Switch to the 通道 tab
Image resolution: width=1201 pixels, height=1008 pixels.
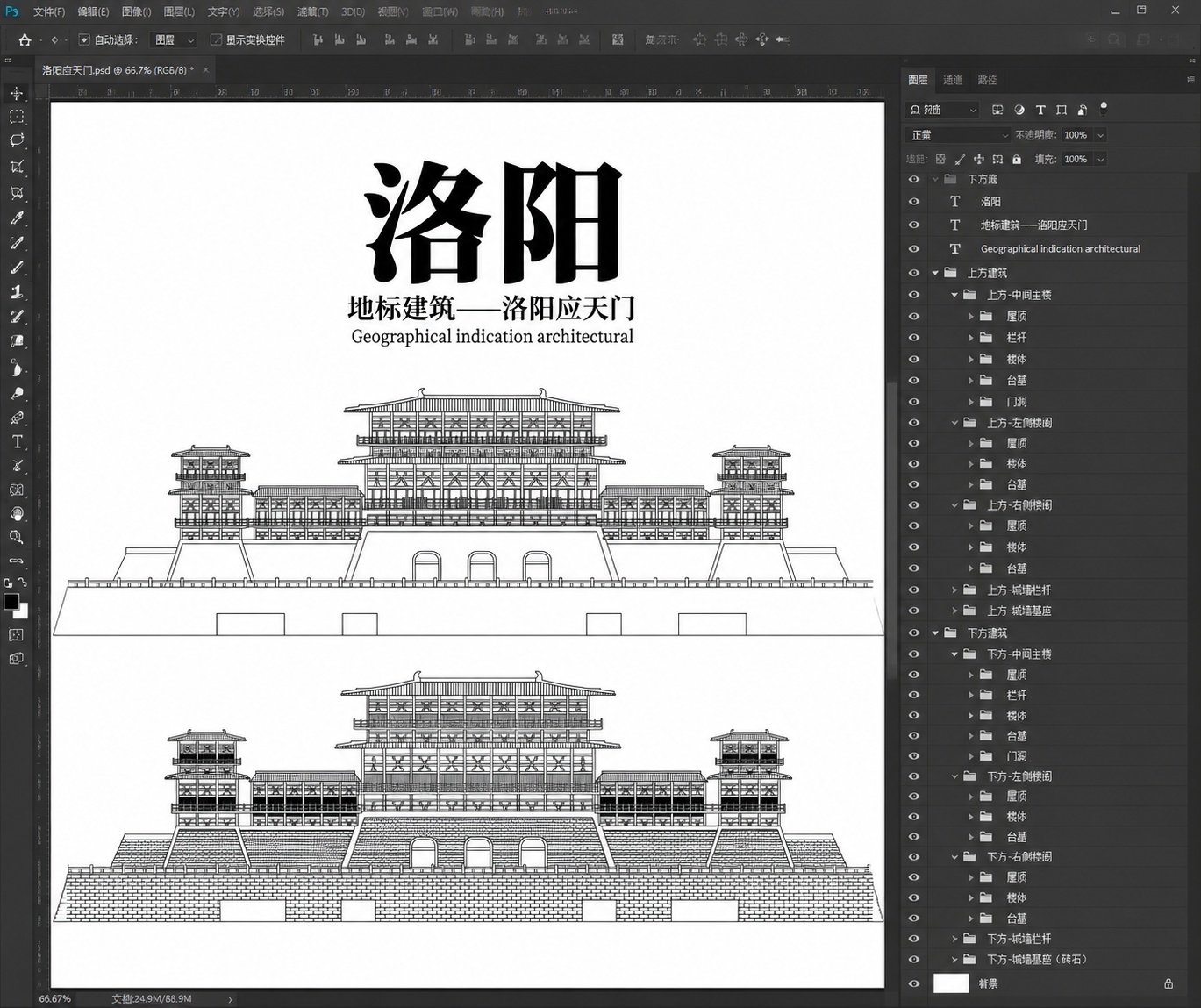click(953, 80)
